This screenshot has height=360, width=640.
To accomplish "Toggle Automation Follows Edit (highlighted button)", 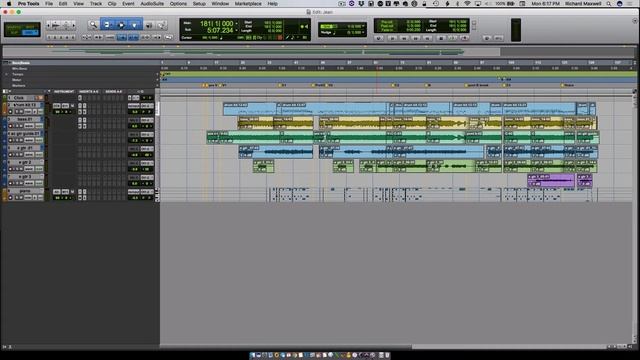I will tap(122, 38).
